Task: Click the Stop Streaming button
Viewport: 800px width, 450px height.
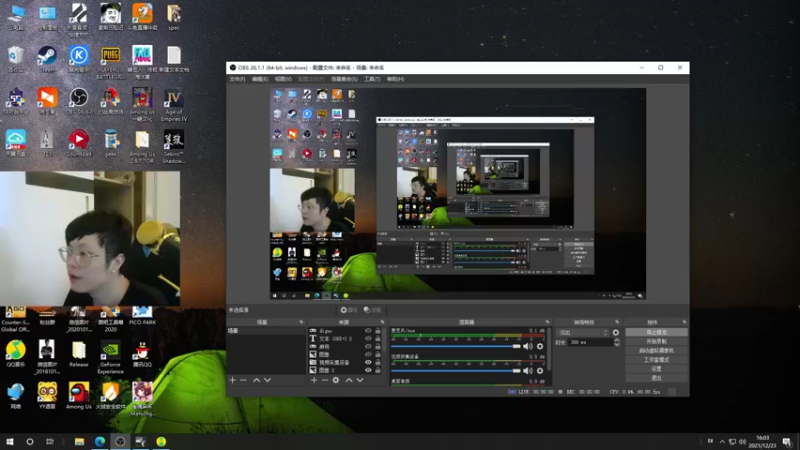Action: pyautogui.click(x=657, y=332)
